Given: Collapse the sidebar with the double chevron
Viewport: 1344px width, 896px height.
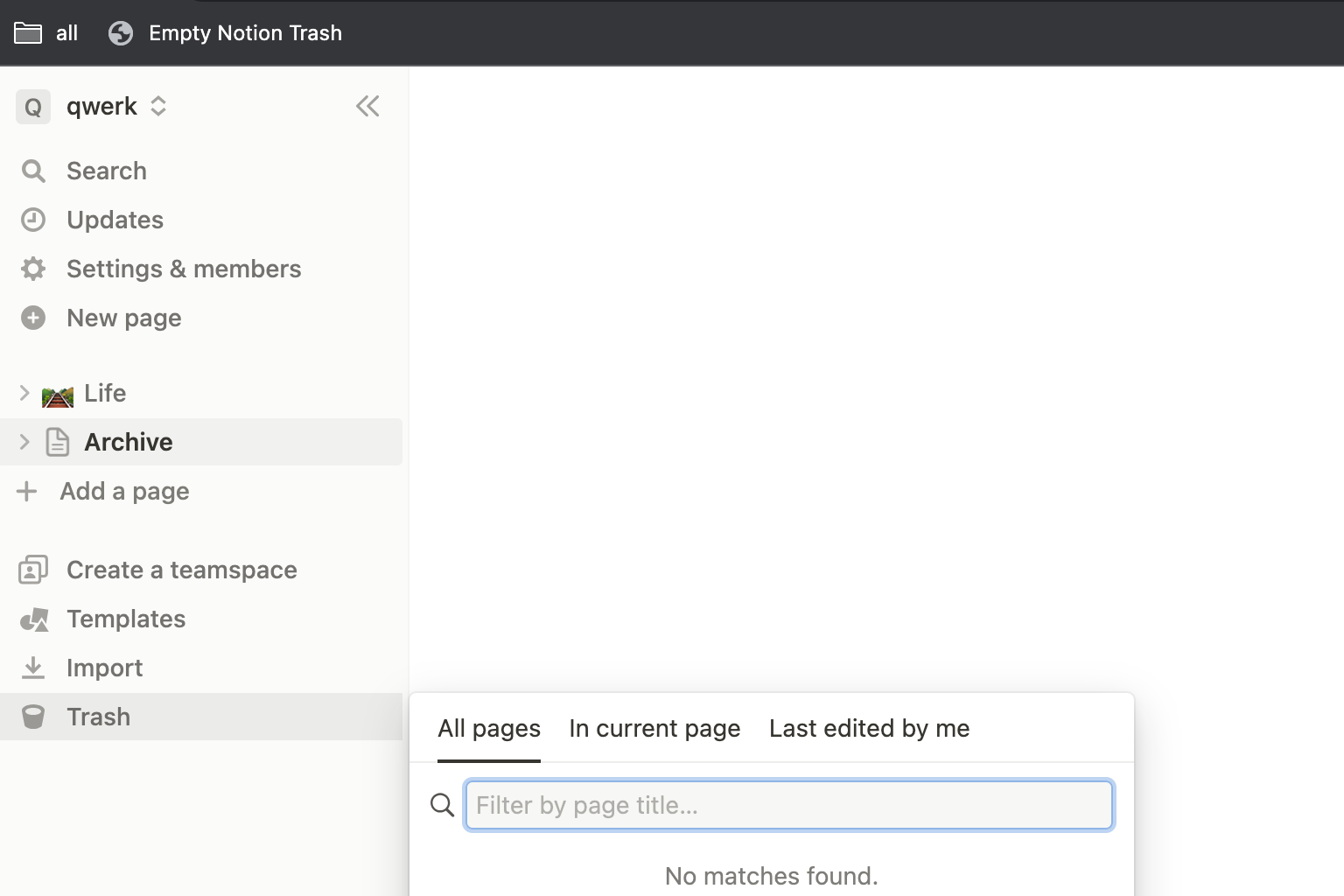Looking at the screenshot, I should coord(367,106).
